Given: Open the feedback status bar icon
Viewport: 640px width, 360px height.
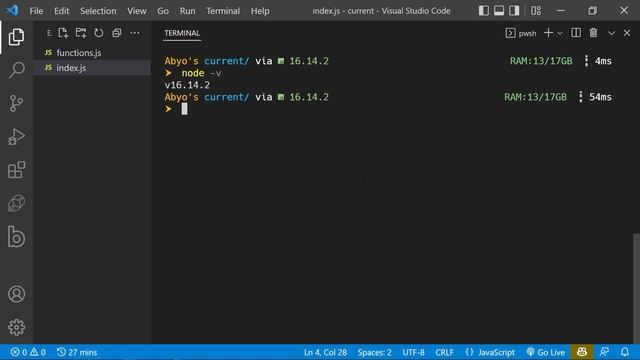Looking at the screenshot, I should click(604, 352).
